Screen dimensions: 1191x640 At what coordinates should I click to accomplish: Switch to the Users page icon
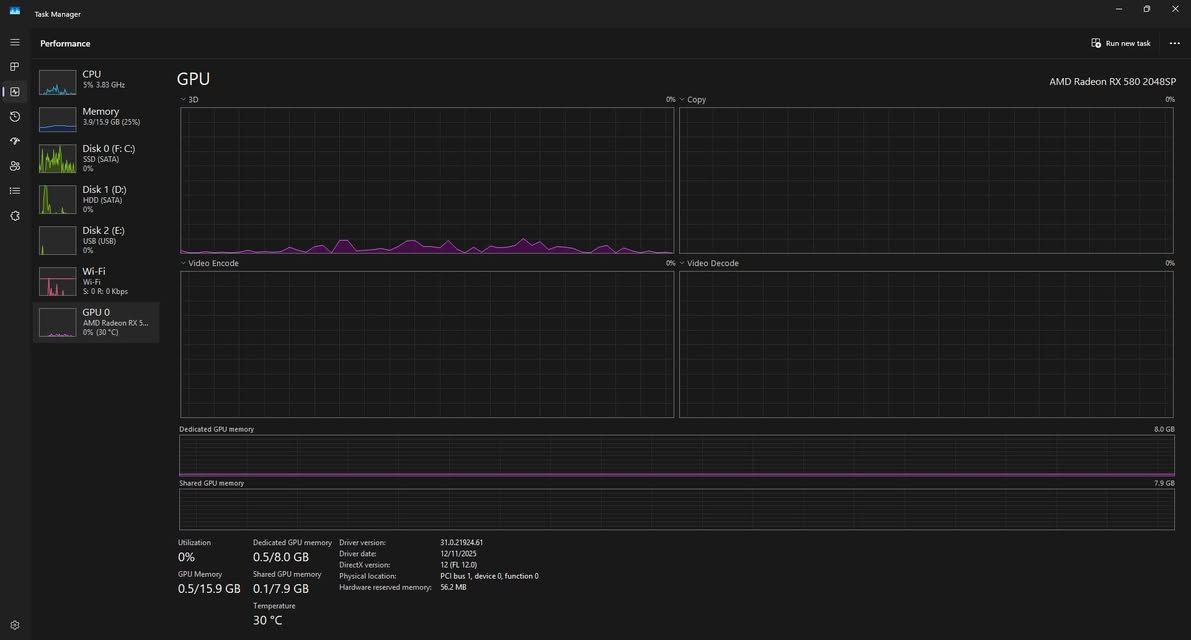coord(15,166)
